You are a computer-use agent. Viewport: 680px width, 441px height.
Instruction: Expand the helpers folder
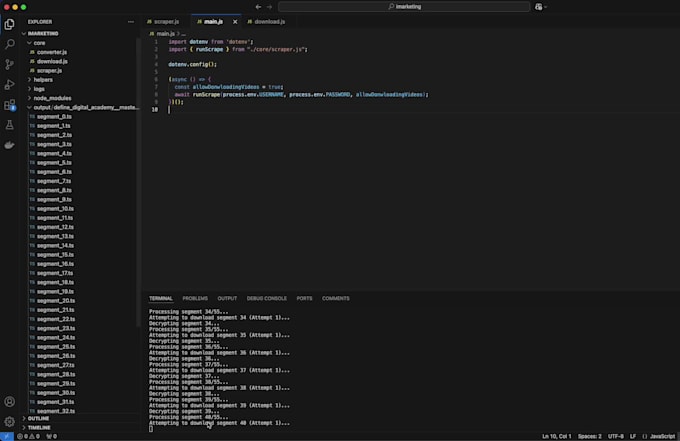pyautogui.click(x=43, y=80)
